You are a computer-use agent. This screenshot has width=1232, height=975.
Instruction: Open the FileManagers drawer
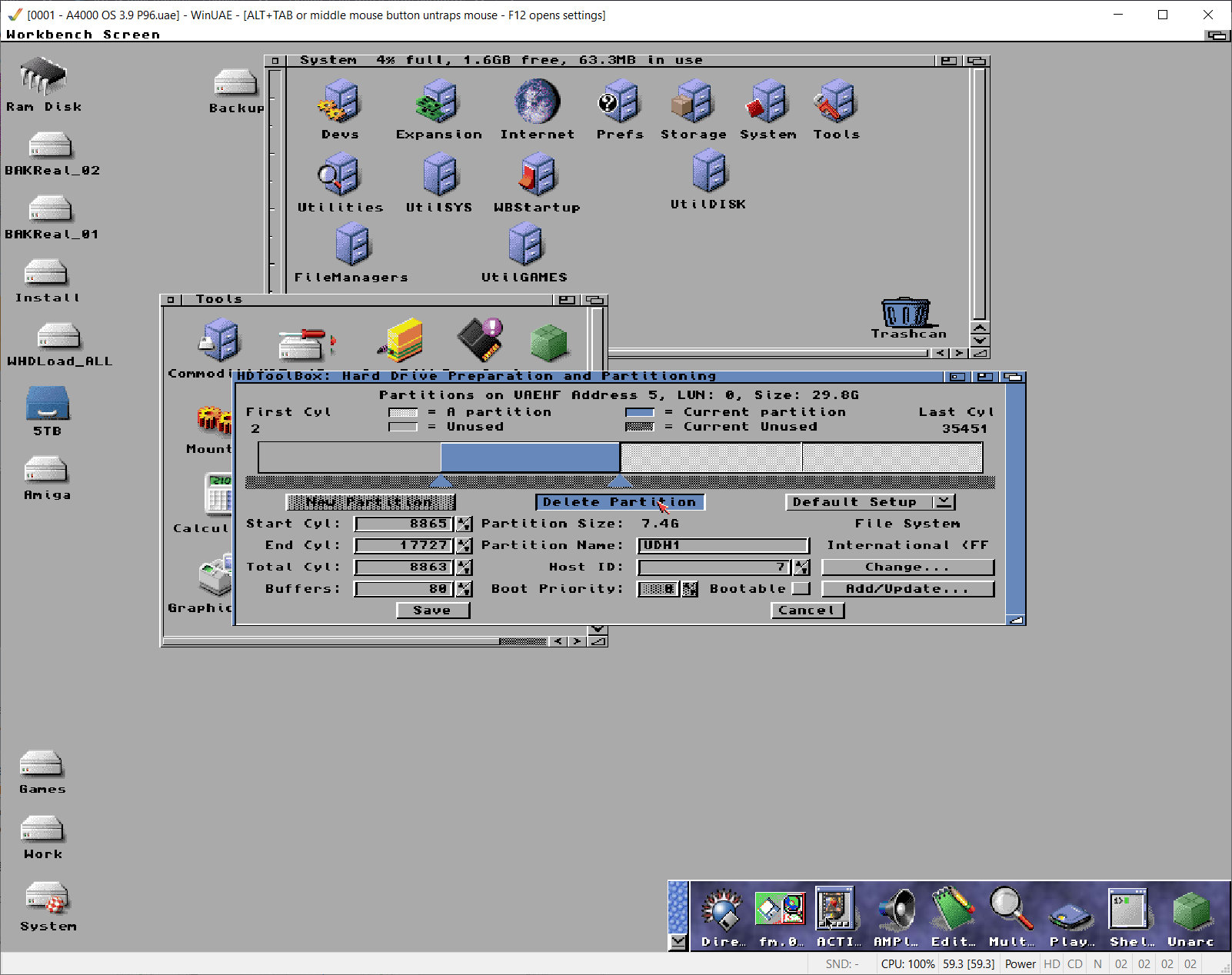click(352, 244)
